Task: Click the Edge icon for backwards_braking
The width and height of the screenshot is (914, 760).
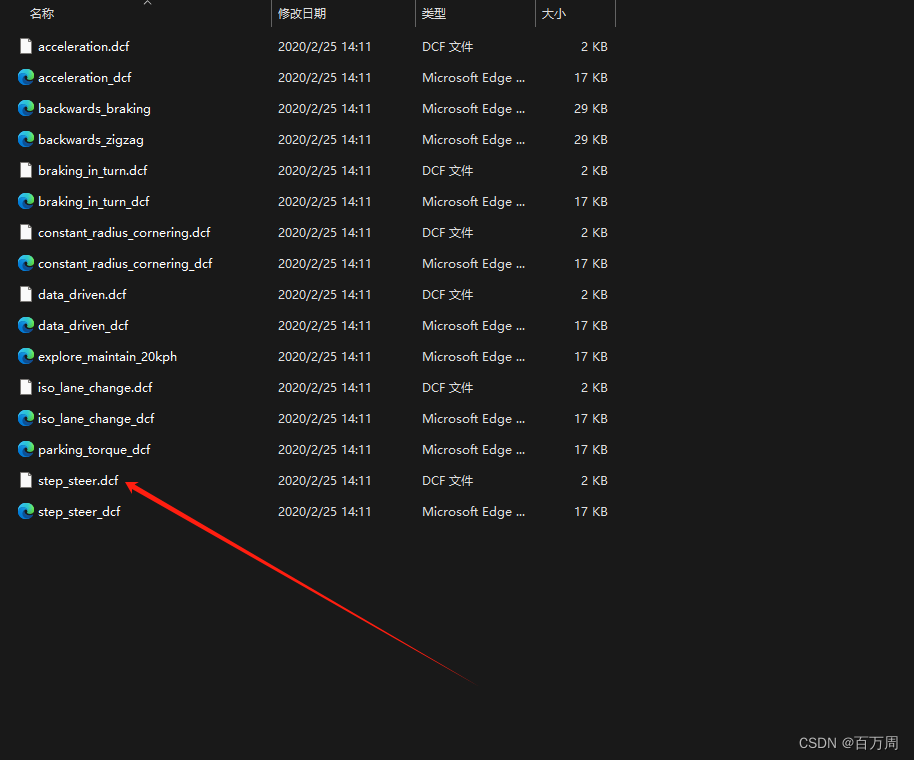Action: click(26, 108)
